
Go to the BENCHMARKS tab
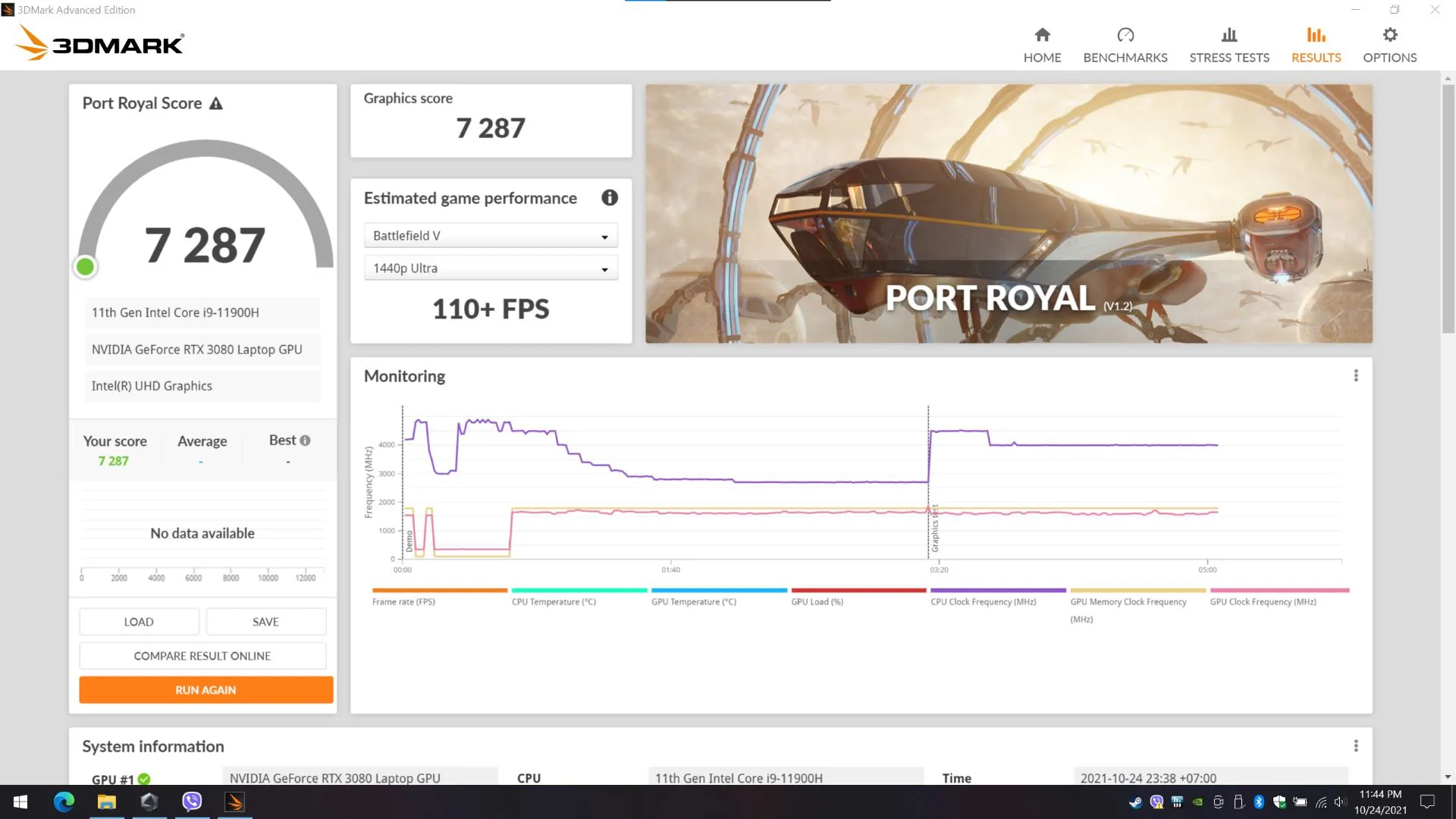pyautogui.click(x=1125, y=45)
